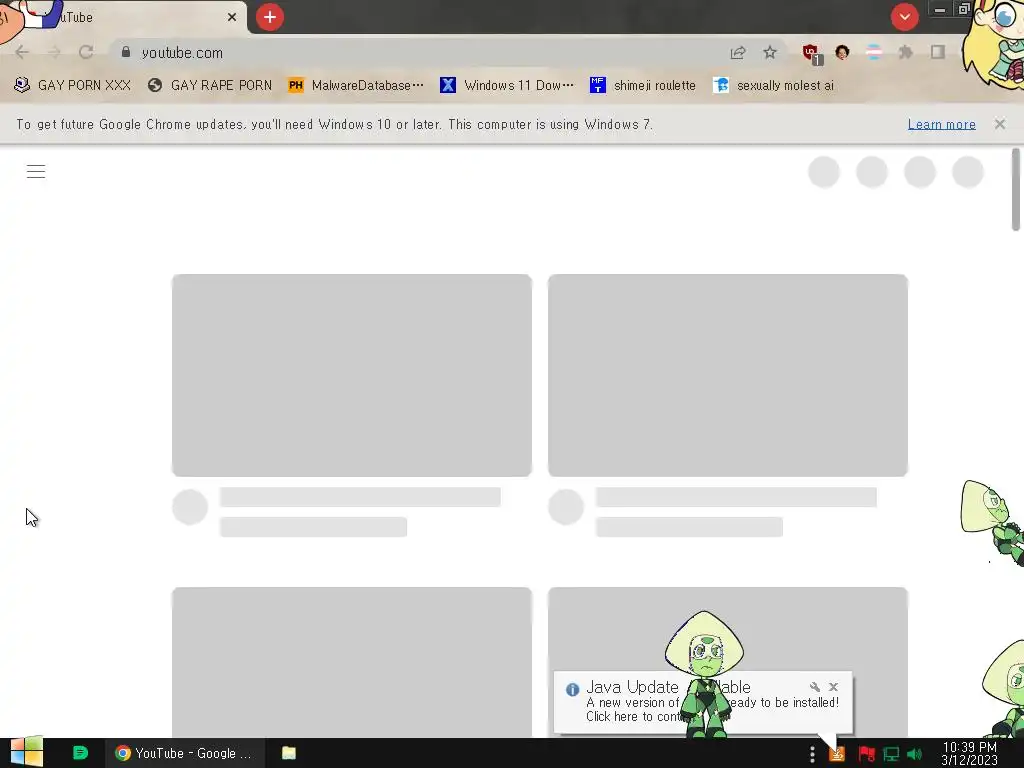Bookmark this page with the star icon
The image size is (1024, 768).
pos(770,52)
